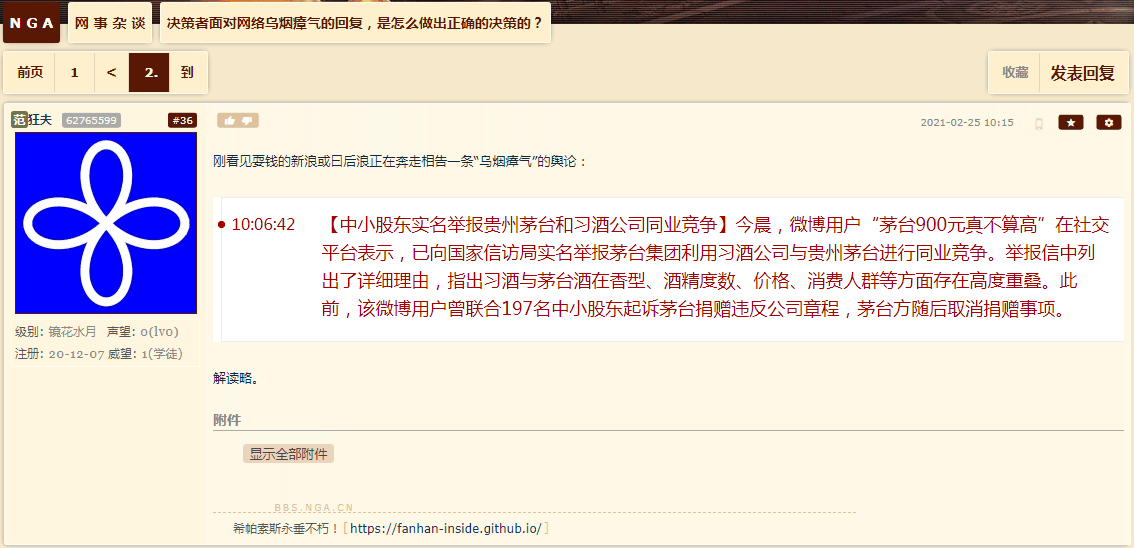Viewport: 1134px width, 548px height.
Task: Open the 网事杂谈 forum section
Action: 110,22
